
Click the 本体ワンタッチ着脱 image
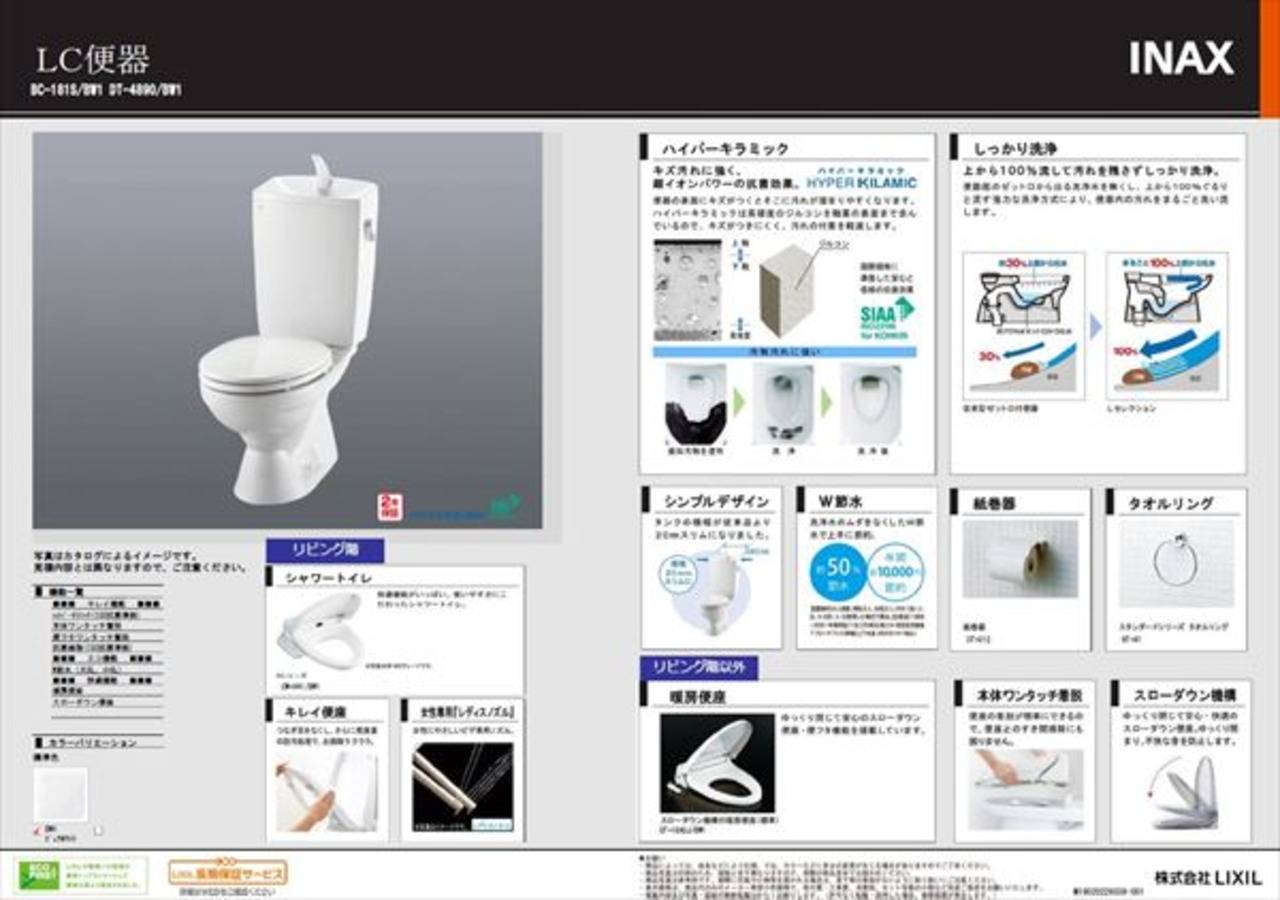click(1026, 790)
